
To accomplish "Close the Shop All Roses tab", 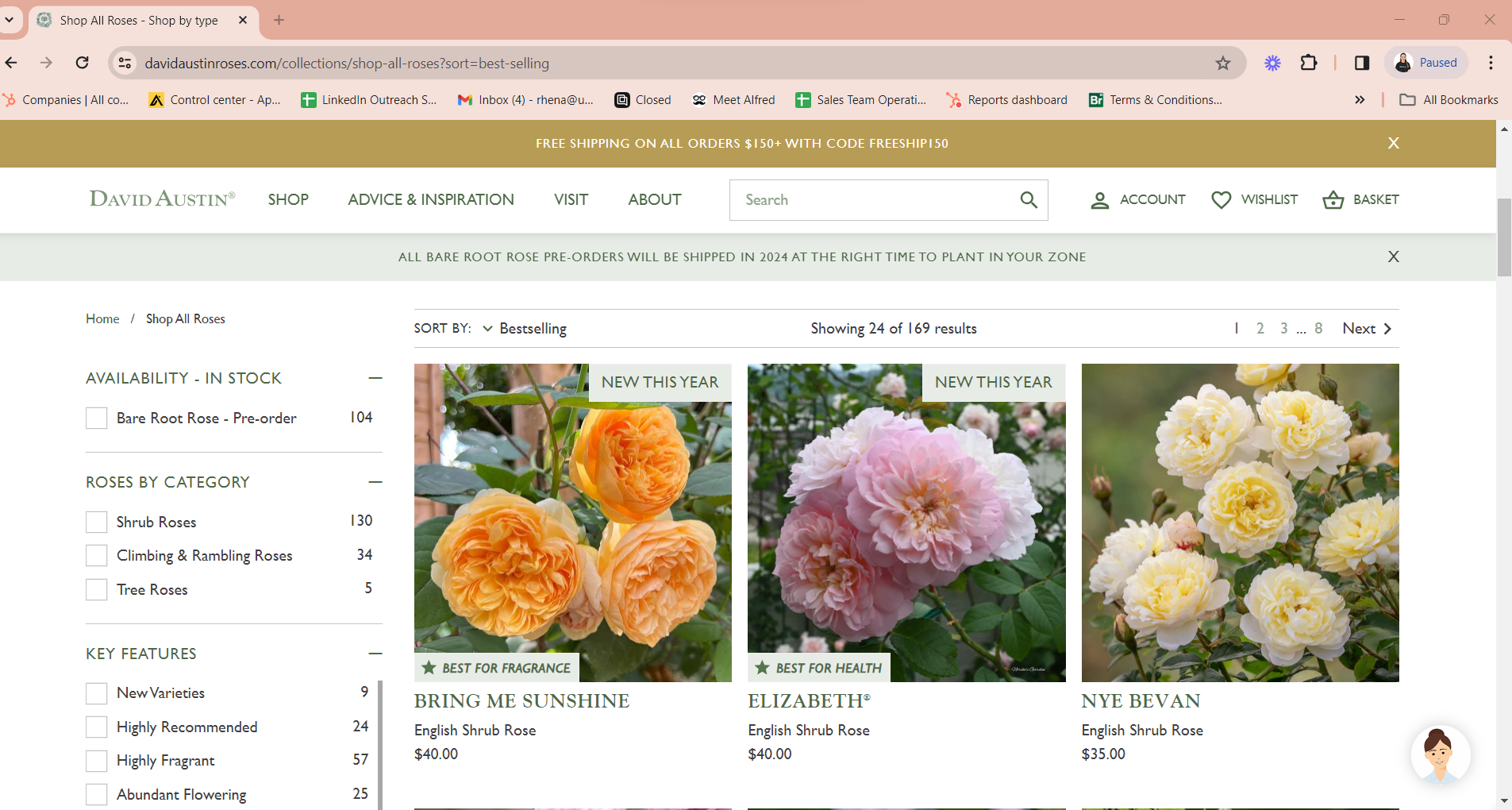I will pyautogui.click(x=243, y=20).
